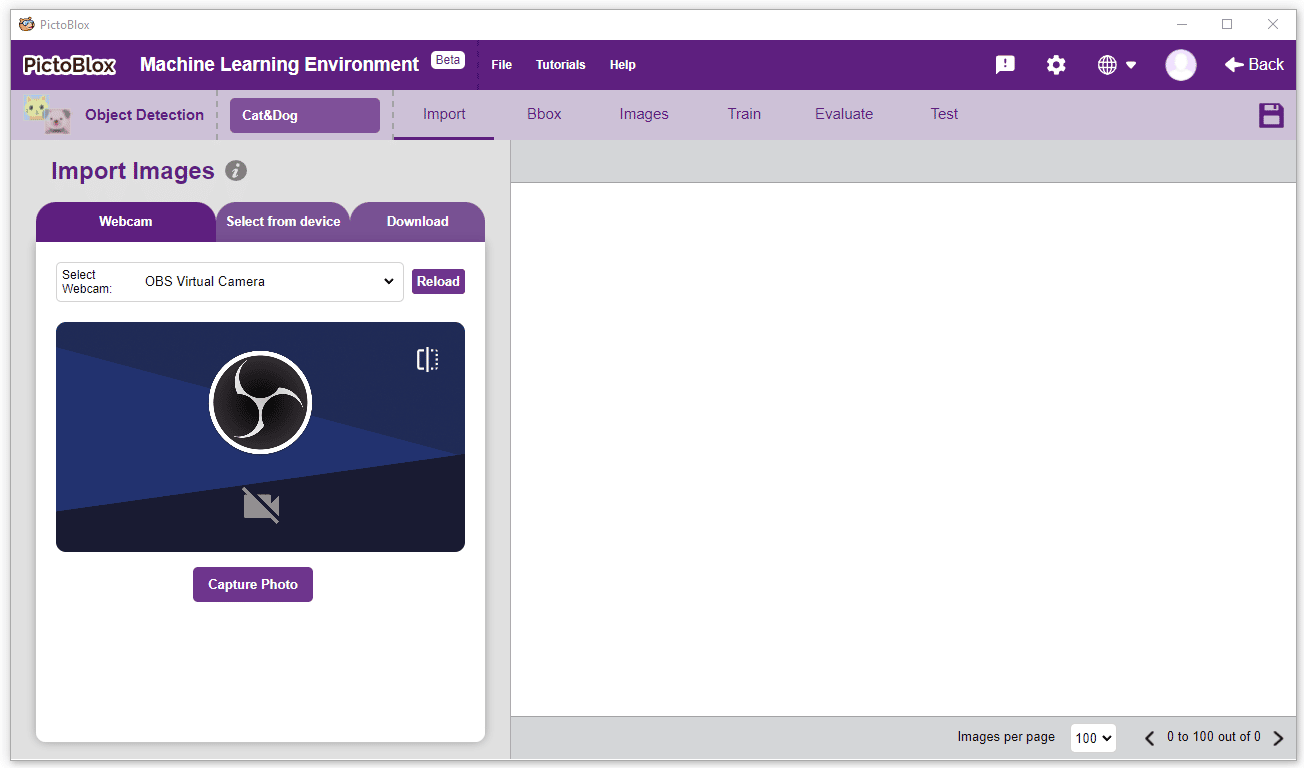Click the Reload webcam button
This screenshot has height=768, width=1304.
point(438,282)
